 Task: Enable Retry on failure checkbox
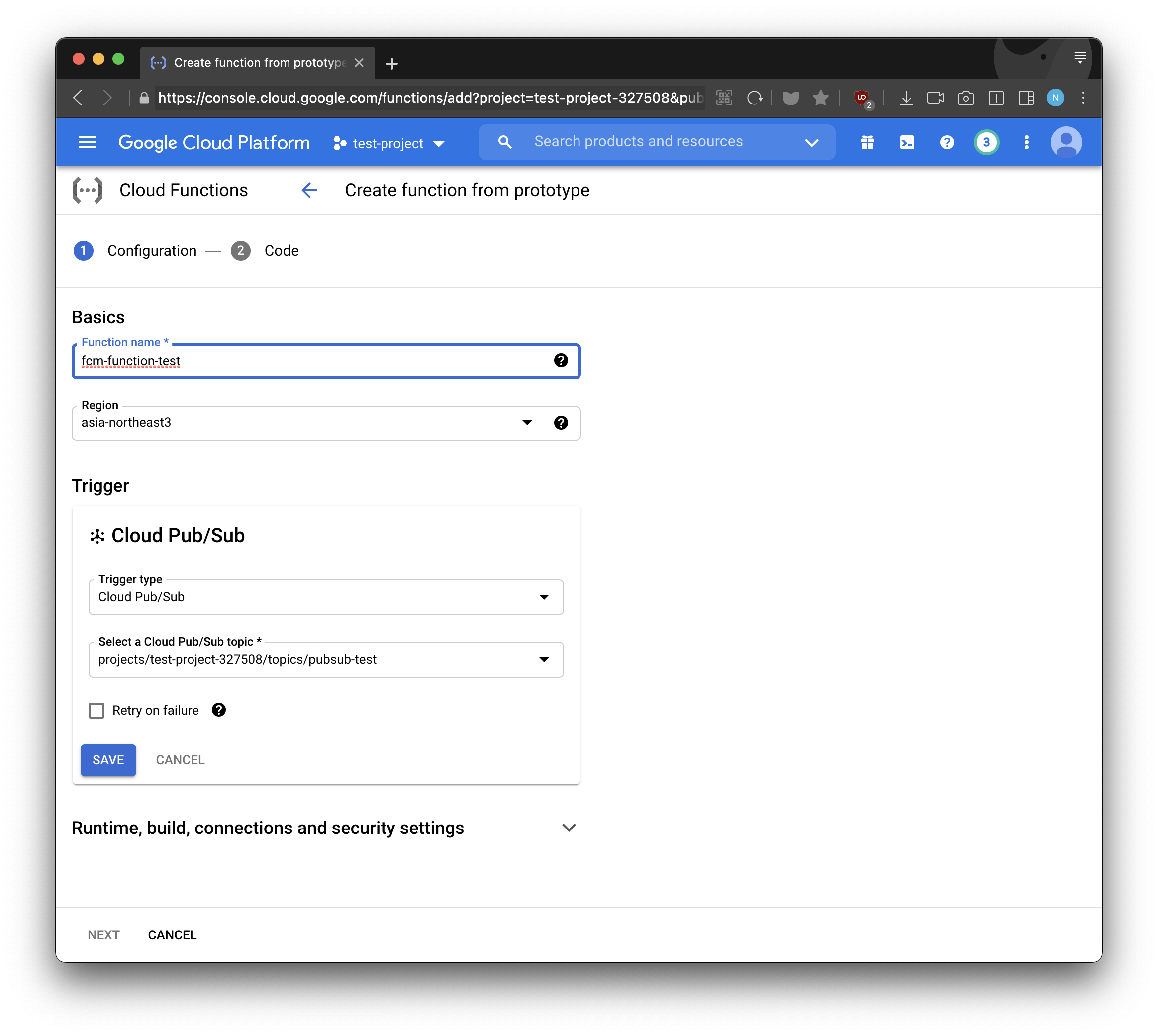96,711
